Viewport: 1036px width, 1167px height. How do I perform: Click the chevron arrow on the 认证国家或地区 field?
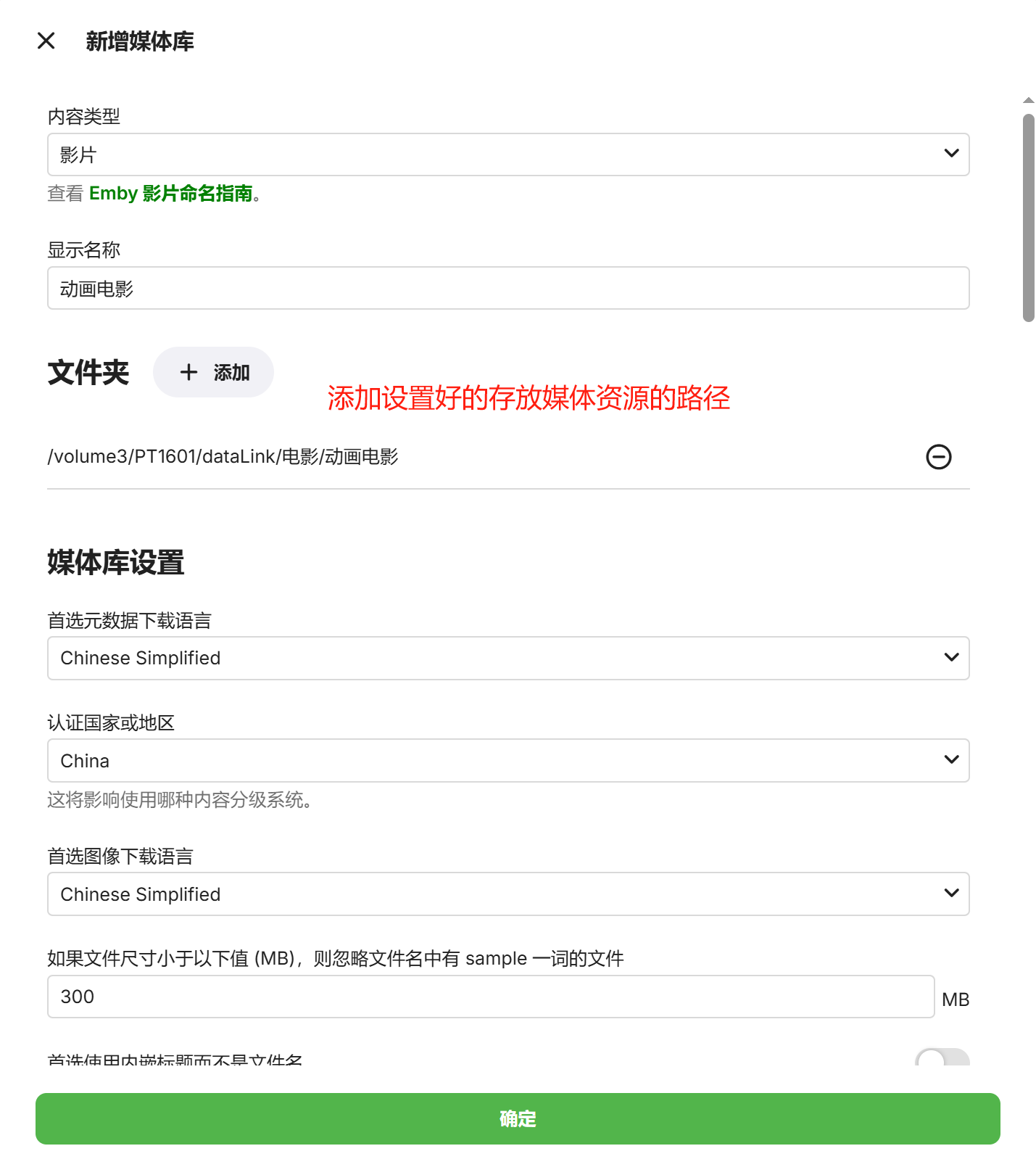click(x=951, y=759)
